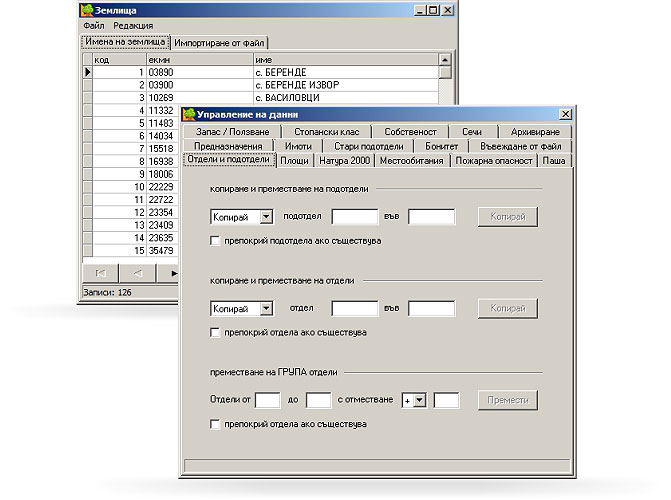Viewport: 671px width, 500px height.
Task: Open Копирай dropdown for подотдел
Action: (266, 216)
